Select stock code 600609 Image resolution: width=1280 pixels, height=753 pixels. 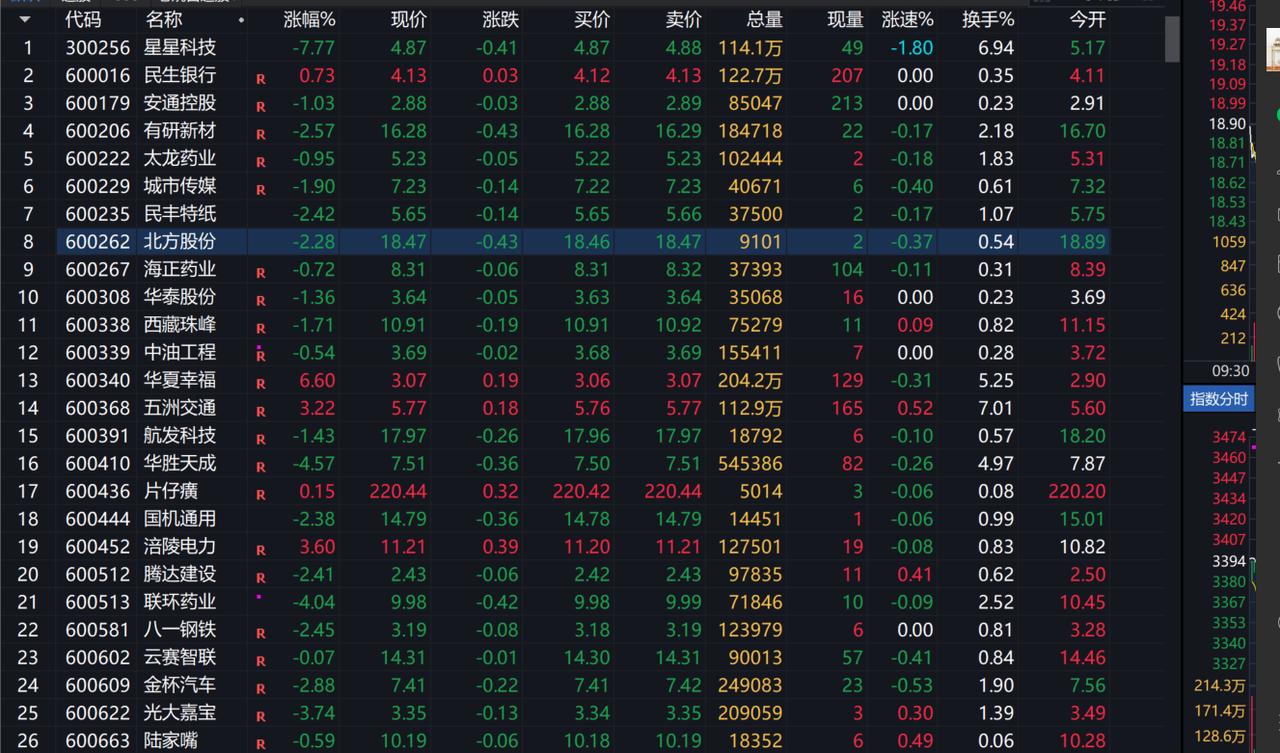[x=98, y=685]
